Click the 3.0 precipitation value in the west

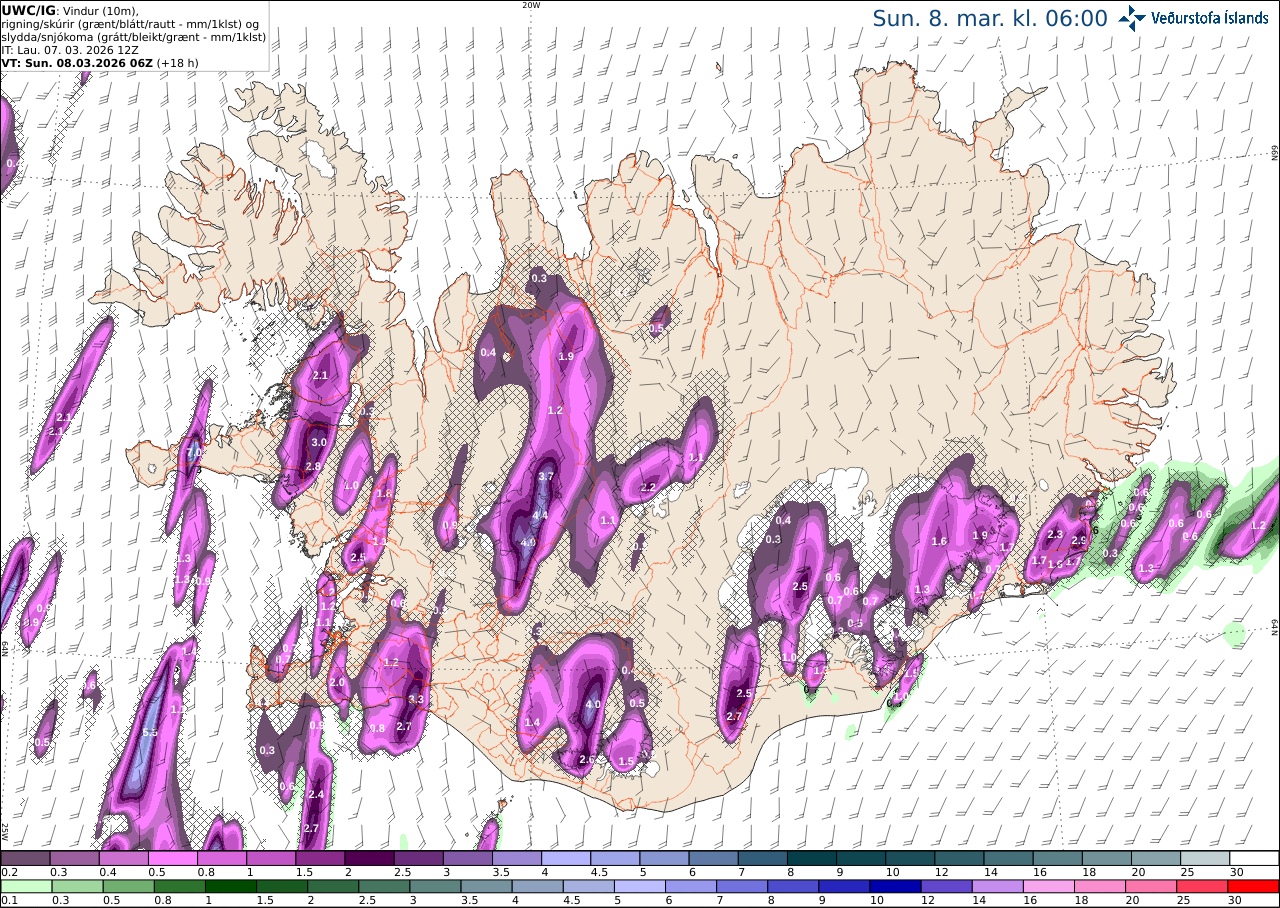(x=319, y=442)
